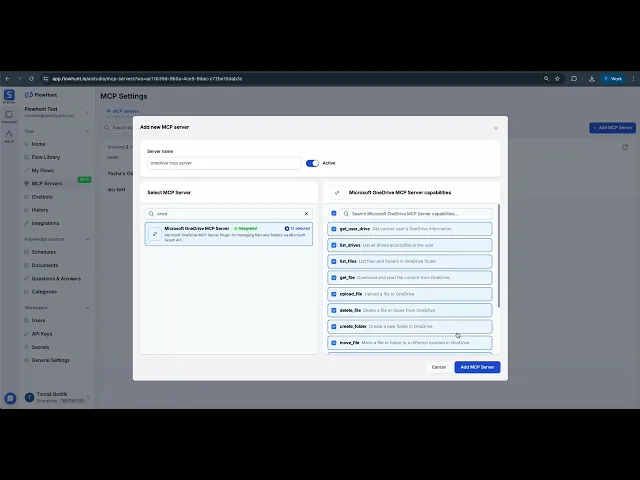Click the Server name input field

(224, 163)
